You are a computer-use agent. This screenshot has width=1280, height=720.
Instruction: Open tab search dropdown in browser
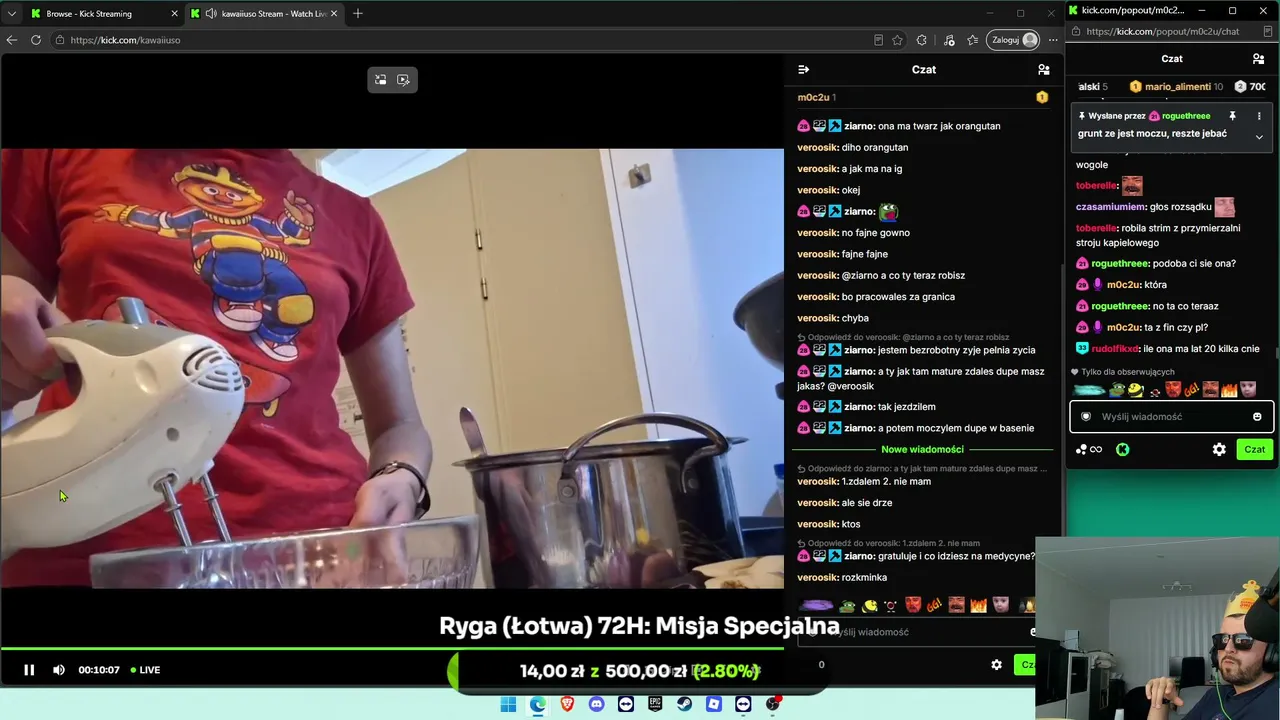point(12,14)
